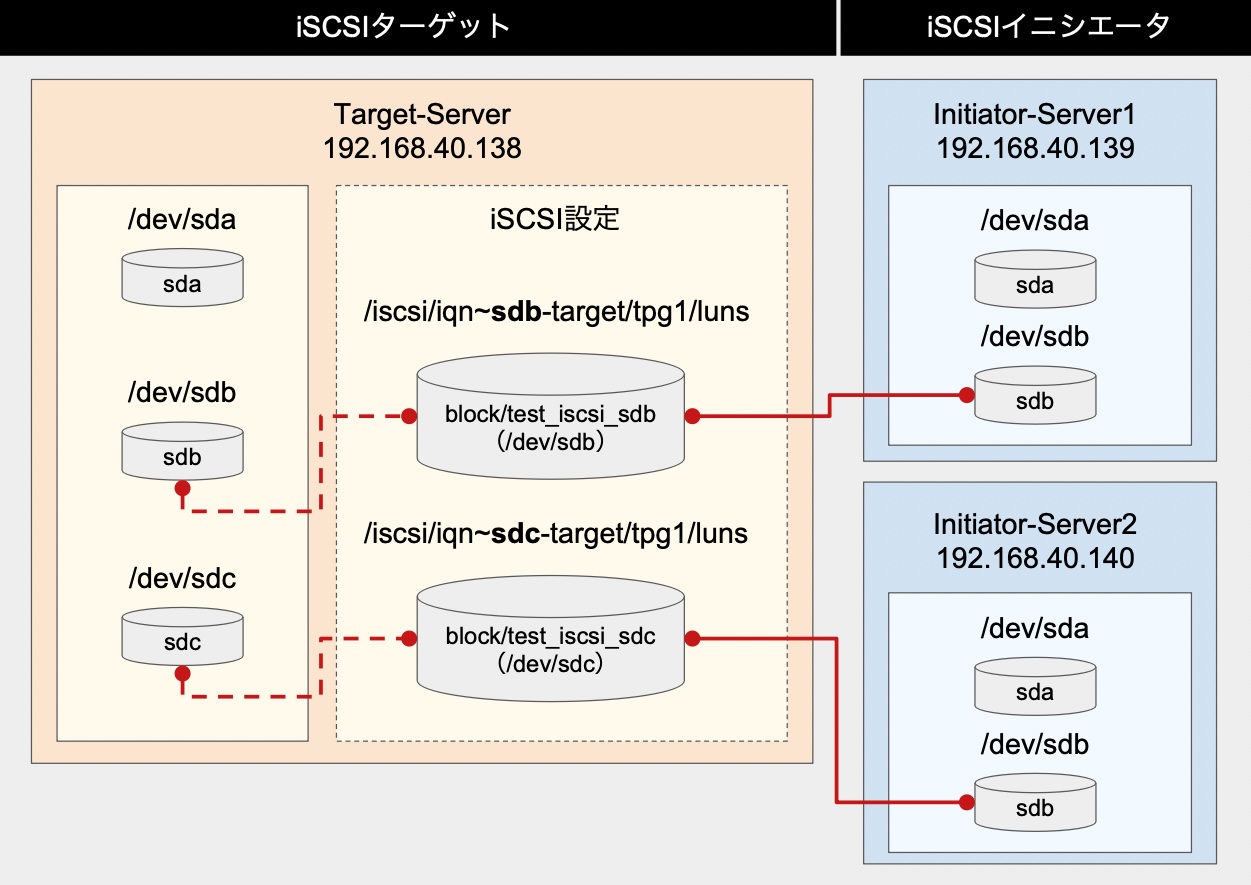Image resolution: width=1251 pixels, height=885 pixels.
Task: Click the block/test_iscsi_sdb LUN cylinder
Action: click(x=550, y=418)
